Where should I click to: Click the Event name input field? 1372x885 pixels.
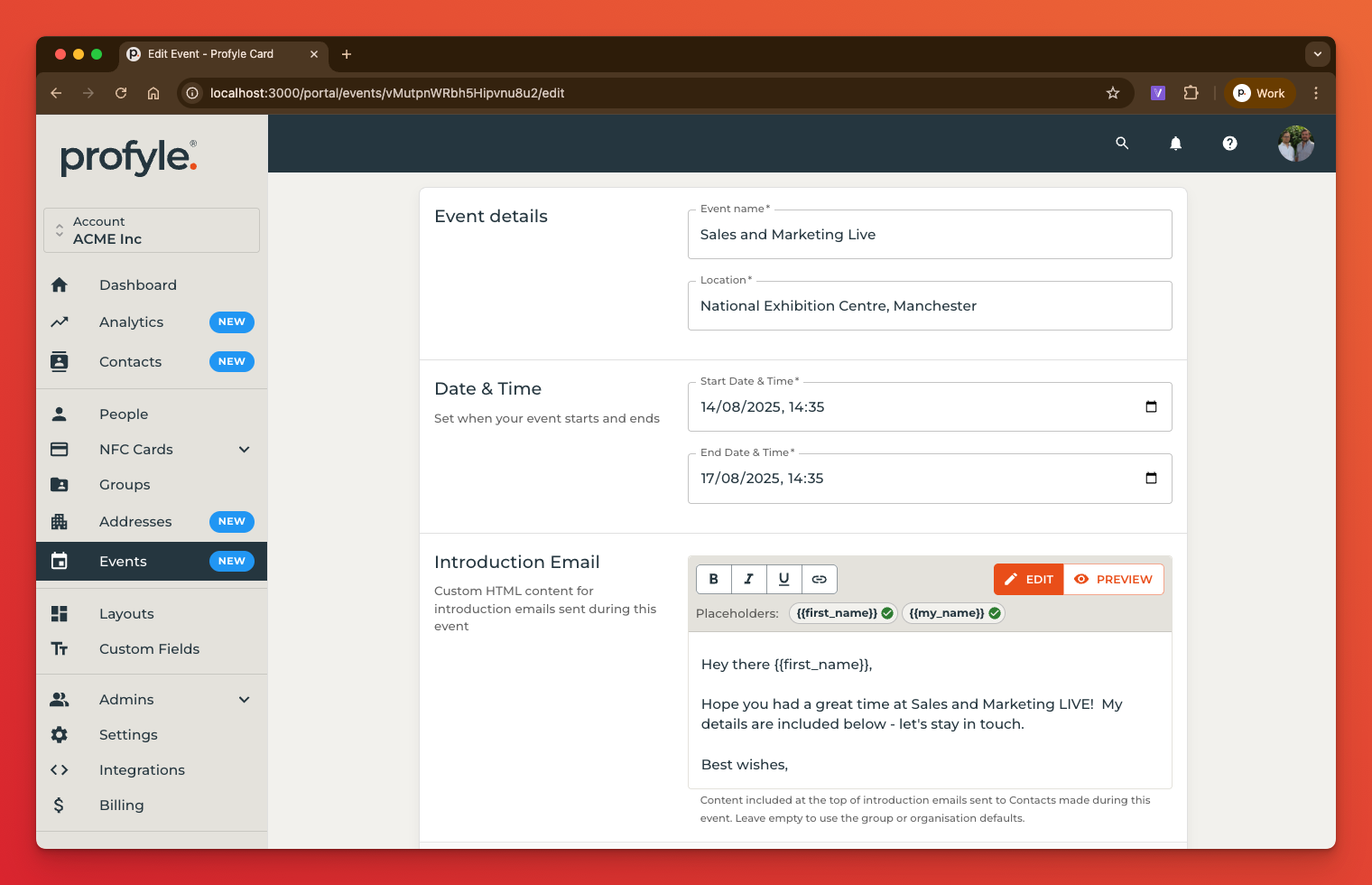929,235
